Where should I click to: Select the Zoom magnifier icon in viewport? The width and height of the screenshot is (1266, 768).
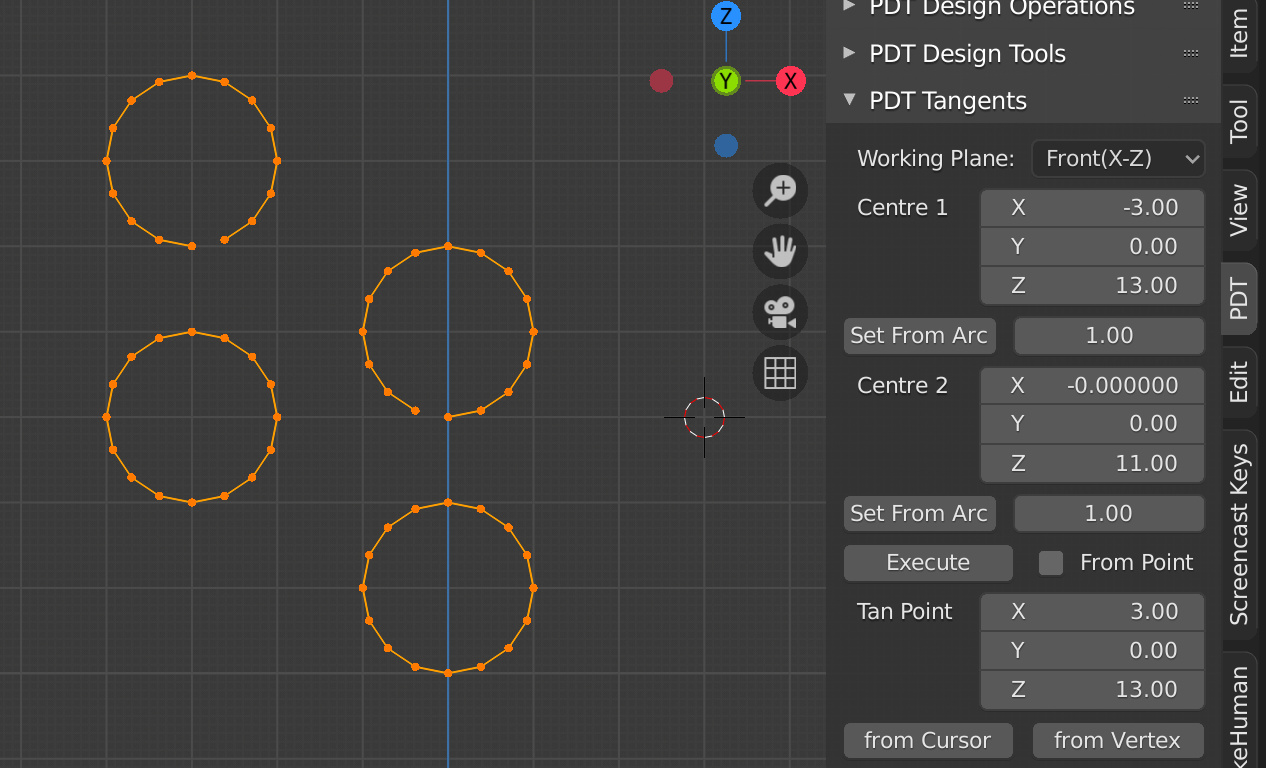tap(779, 190)
